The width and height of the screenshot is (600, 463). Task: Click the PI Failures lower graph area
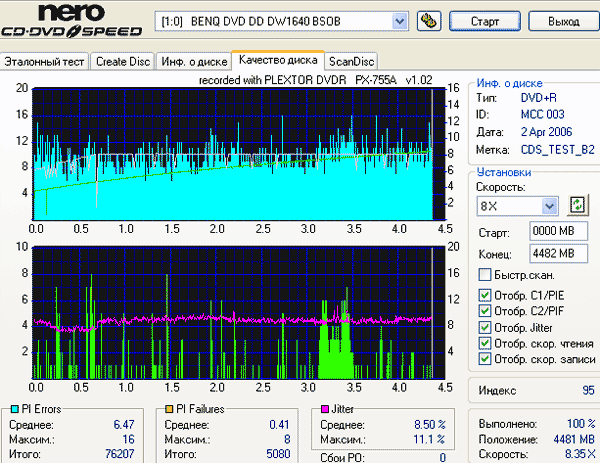(x=239, y=313)
